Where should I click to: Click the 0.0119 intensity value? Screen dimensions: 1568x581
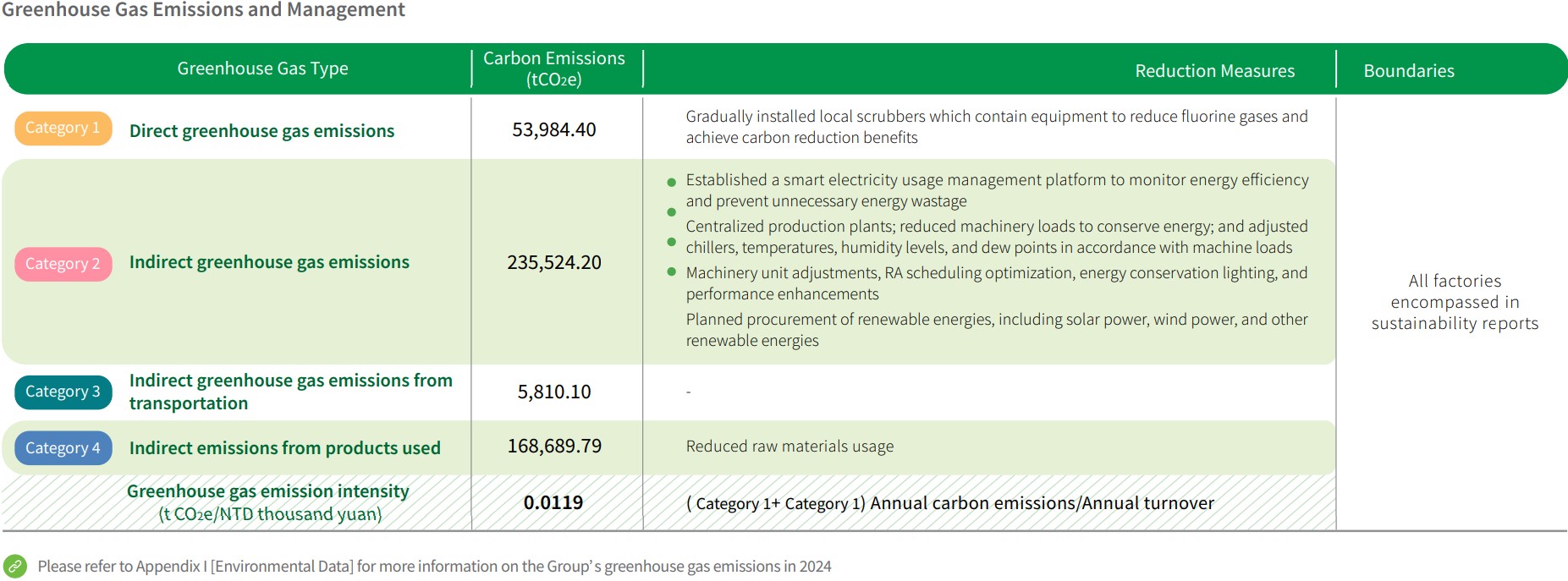pos(553,502)
